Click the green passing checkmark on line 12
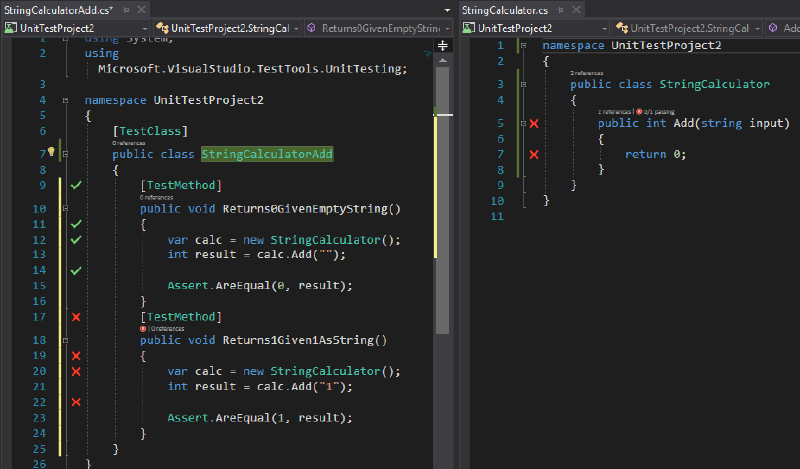The height and width of the screenshot is (469, 800). tap(76, 239)
